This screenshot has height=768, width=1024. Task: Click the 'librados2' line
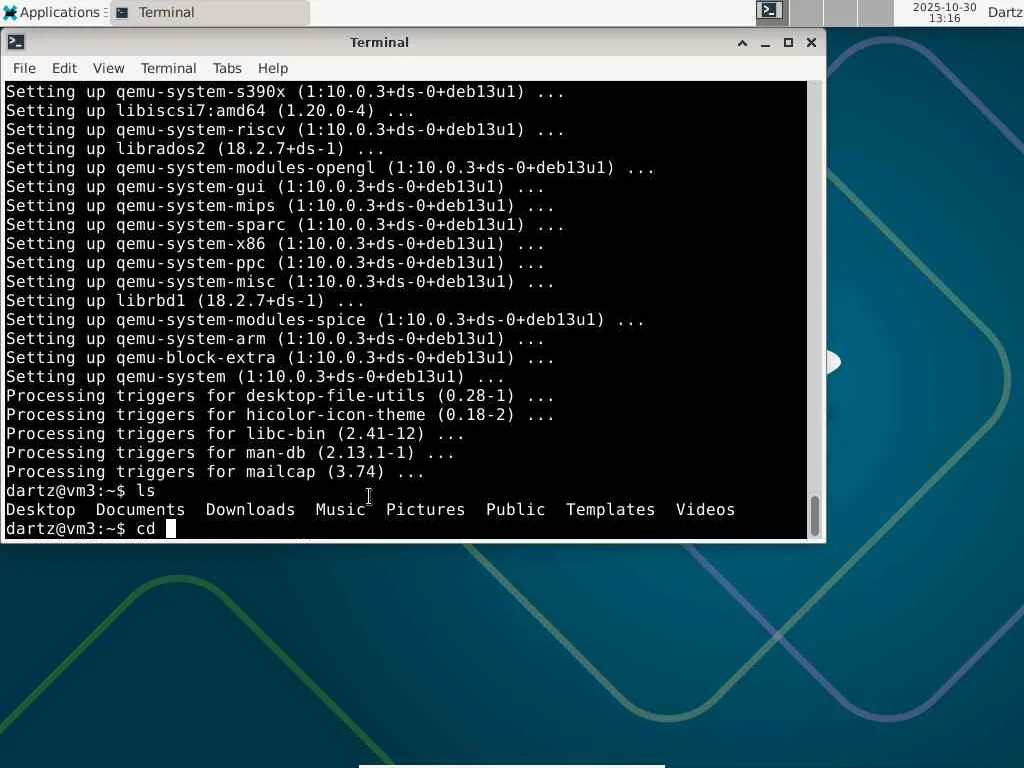click(x=195, y=148)
